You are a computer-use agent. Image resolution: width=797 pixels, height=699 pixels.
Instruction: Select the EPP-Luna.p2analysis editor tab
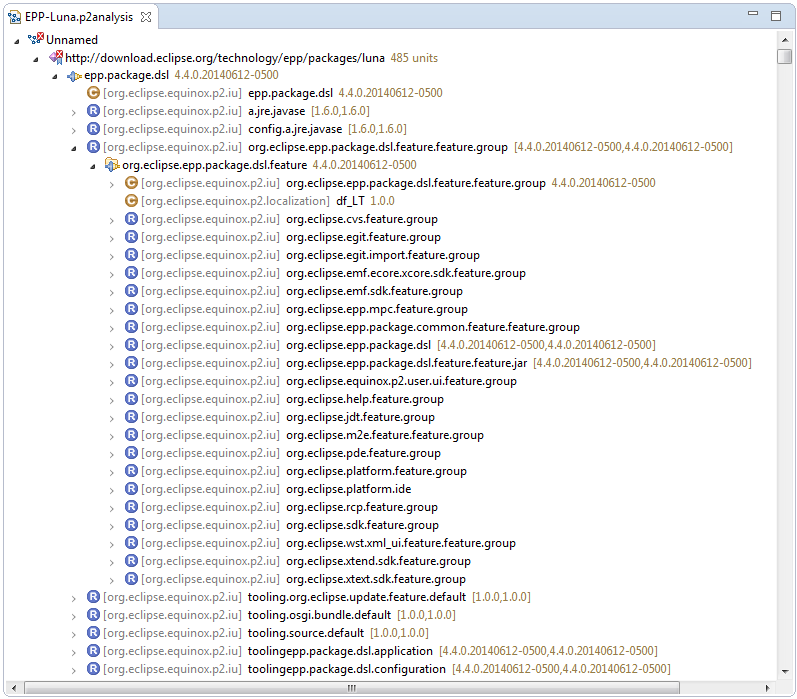79,17
